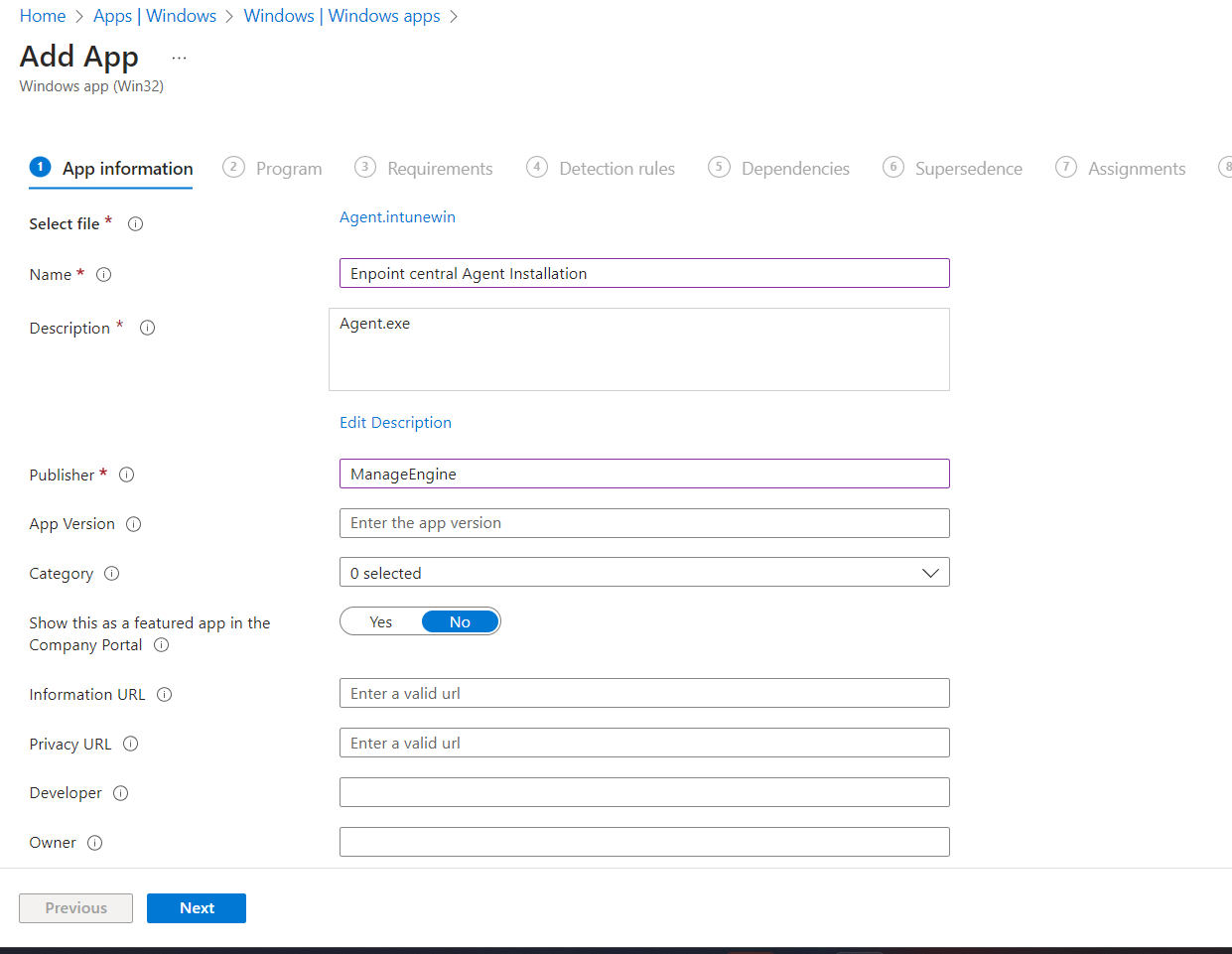The width and height of the screenshot is (1232, 954).
Task: Click the Next button
Action: [197, 908]
